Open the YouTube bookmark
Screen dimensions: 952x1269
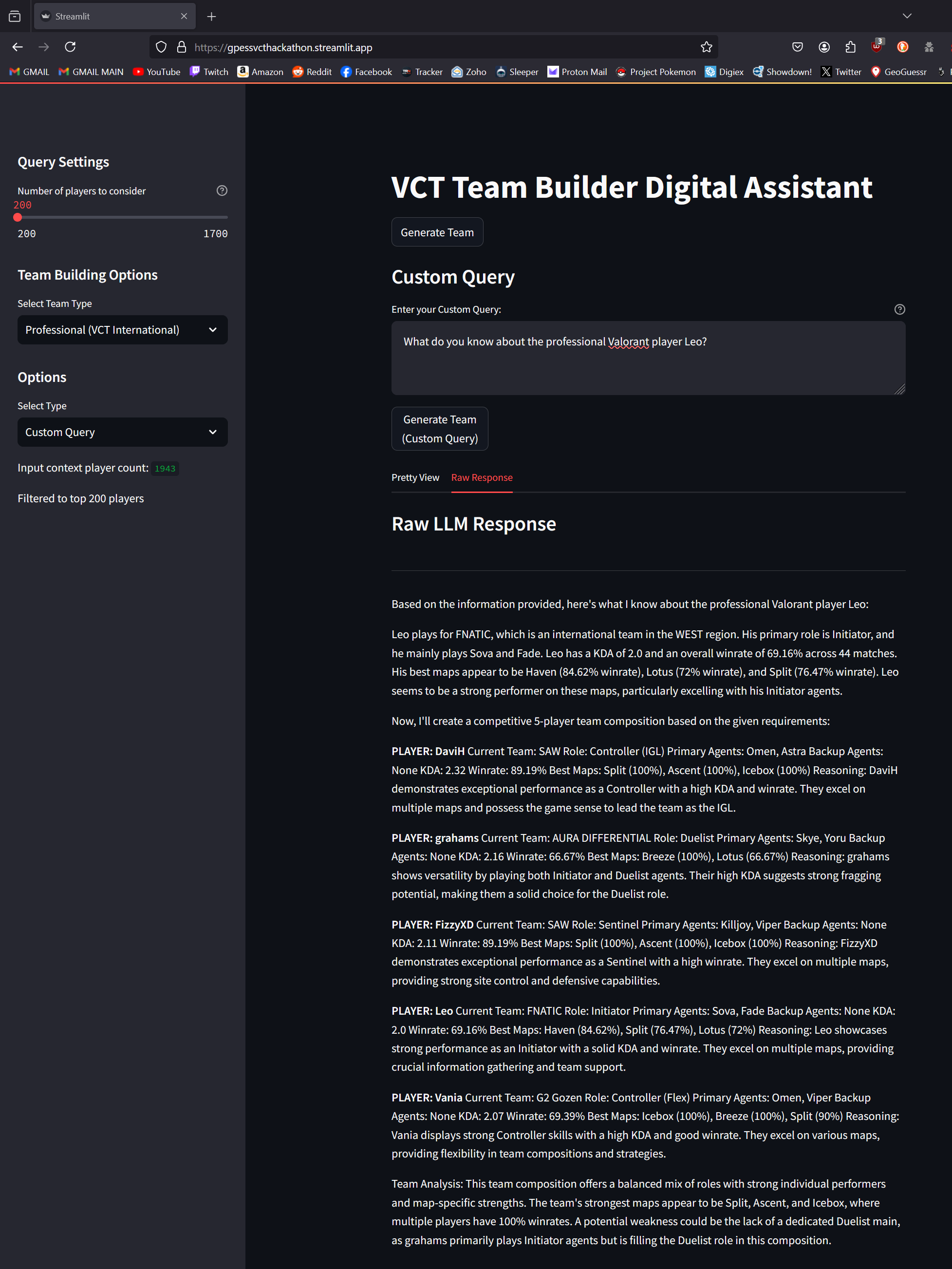pos(157,72)
